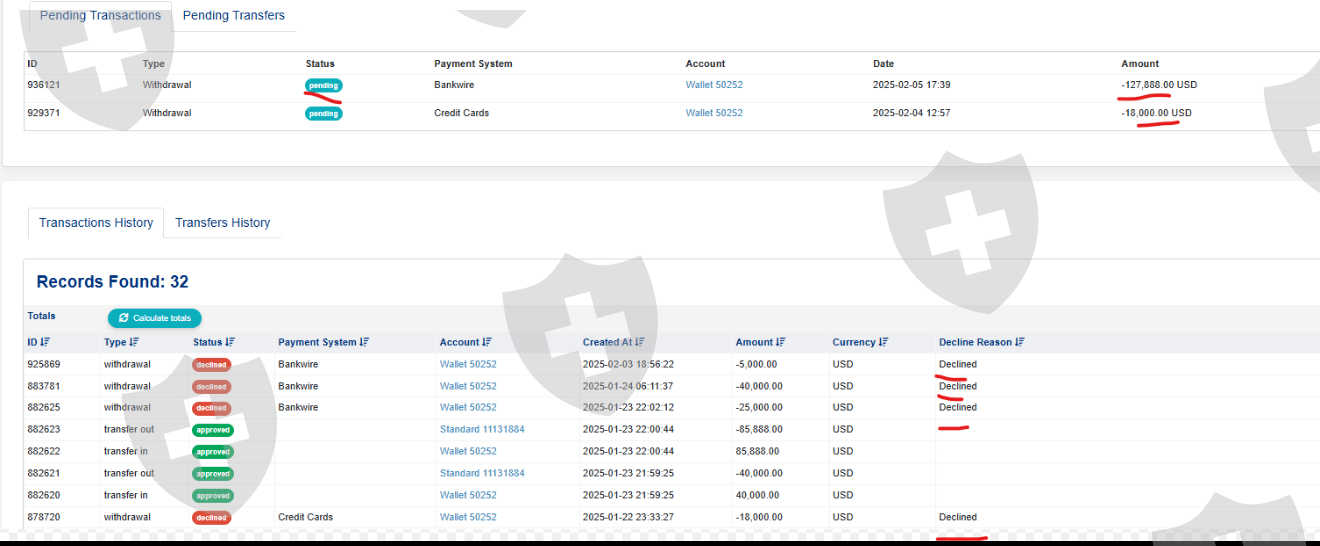Viewport: 1320px width, 546px height.
Task: Click the pending status badge of withdrawal 936121
Action: click(323, 85)
